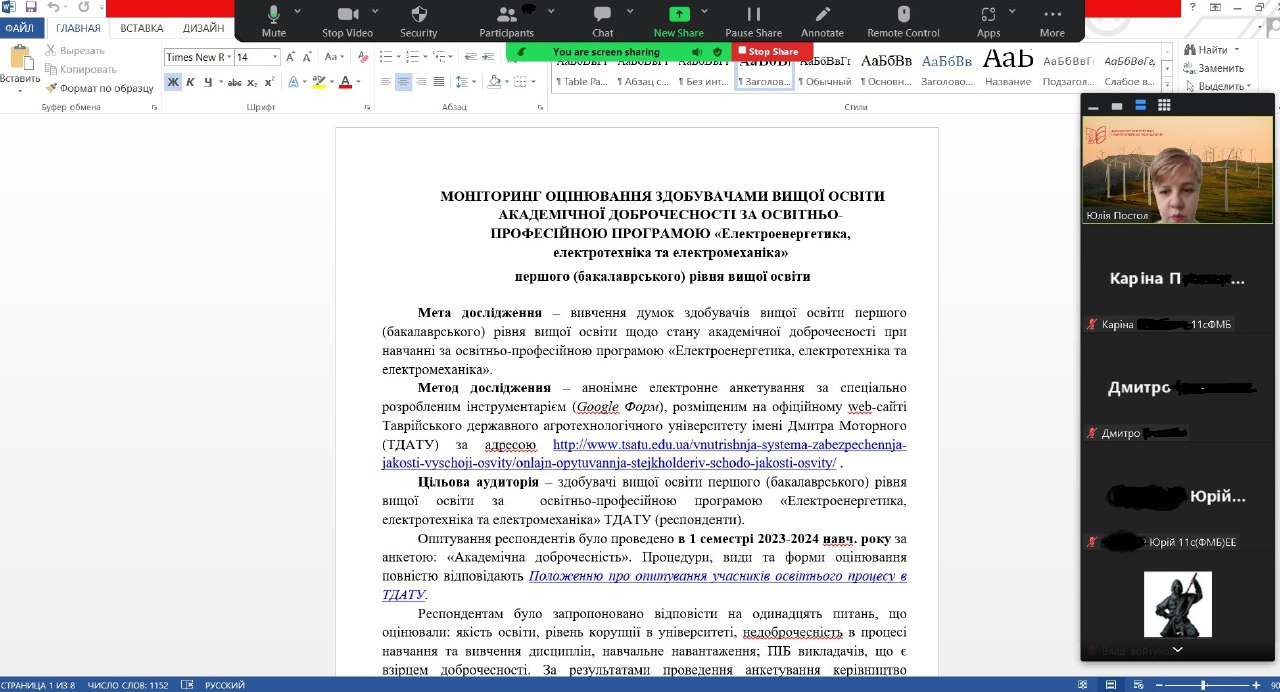Click the Save icon in quick access toolbar
Viewport: 1280px width, 692px height.
tap(31, 7)
